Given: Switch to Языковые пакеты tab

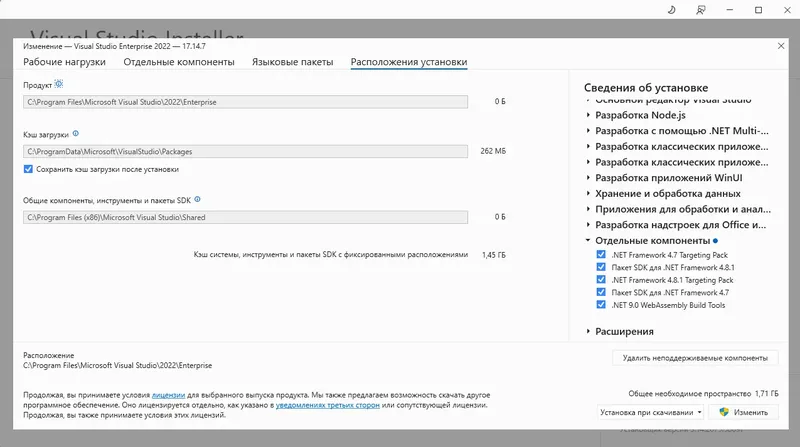Looking at the screenshot, I should pos(292,62).
